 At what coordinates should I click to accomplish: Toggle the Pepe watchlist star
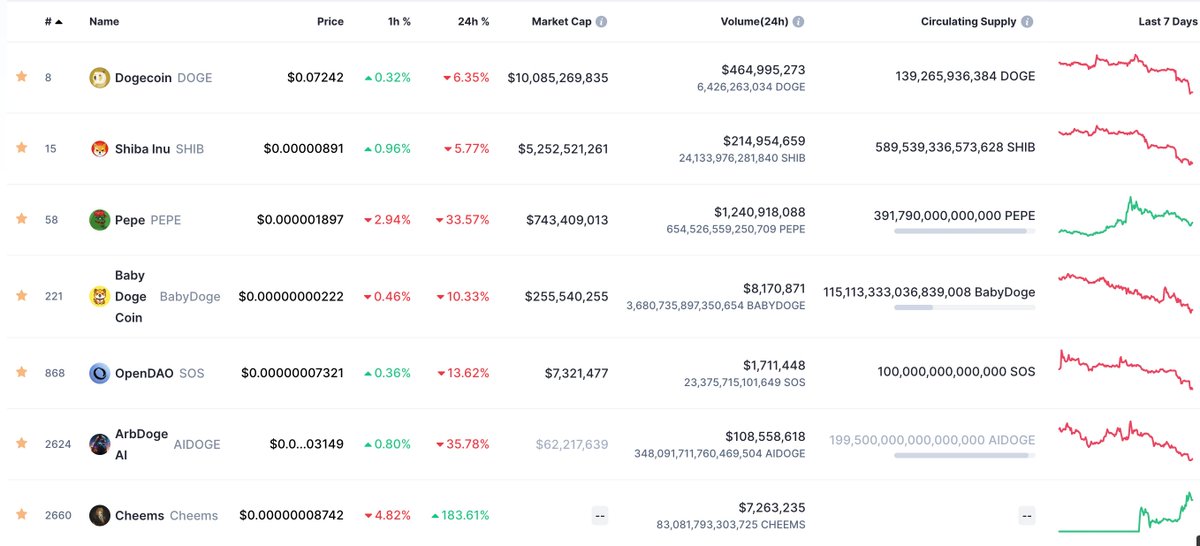coord(21,218)
